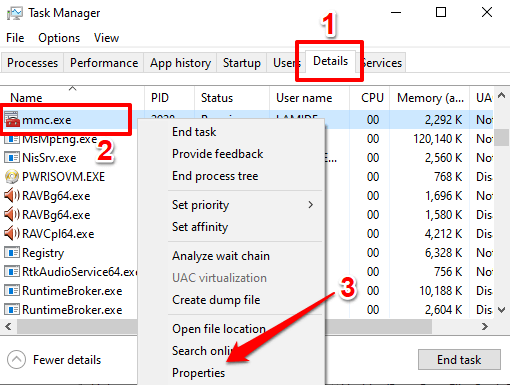Click the vertical scrollbar down arrow
The image size is (510, 385).
[501, 310]
